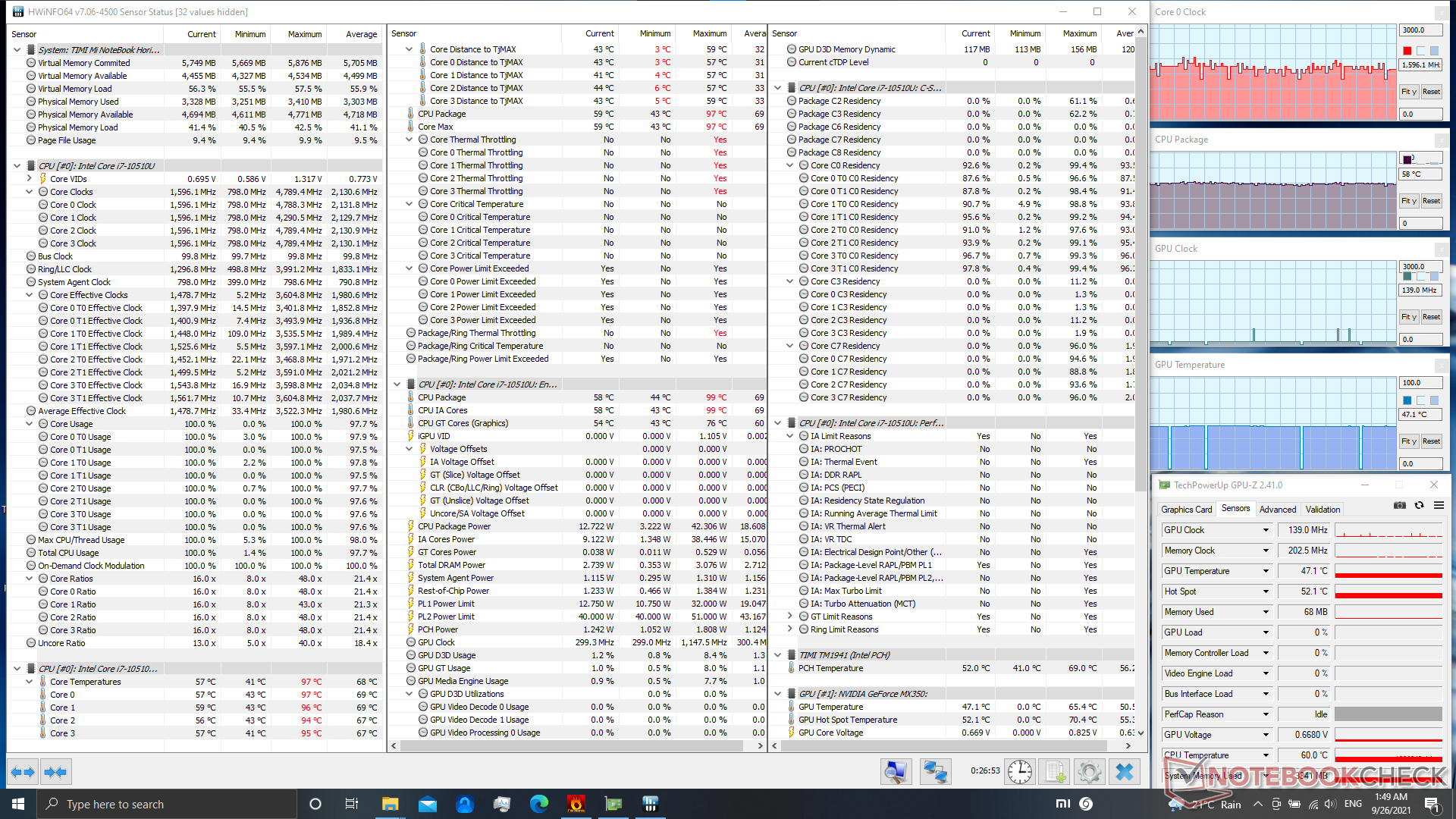This screenshot has height=819, width=1456.
Task: Collapse the System TIMI Mi NoteBook group
Action: tap(17, 50)
